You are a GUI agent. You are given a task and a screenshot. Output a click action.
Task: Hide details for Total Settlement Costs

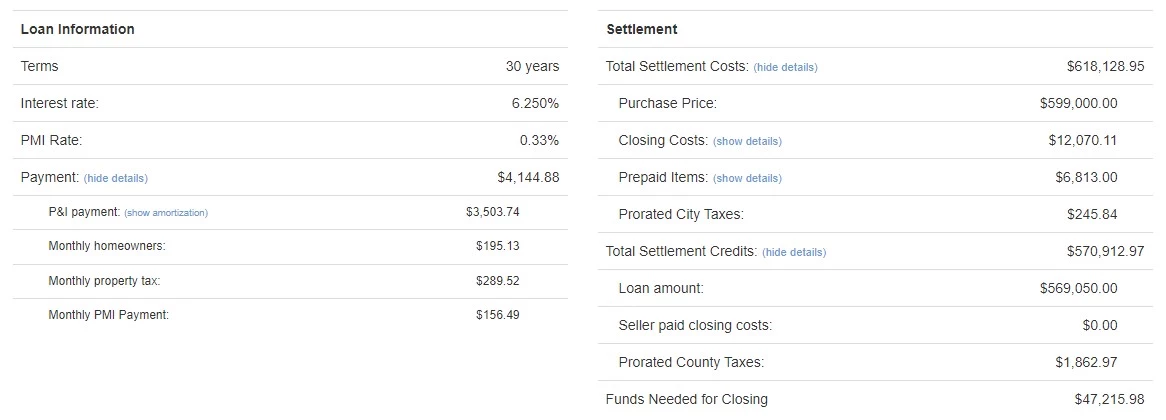pyautogui.click(x=785, y=68)
